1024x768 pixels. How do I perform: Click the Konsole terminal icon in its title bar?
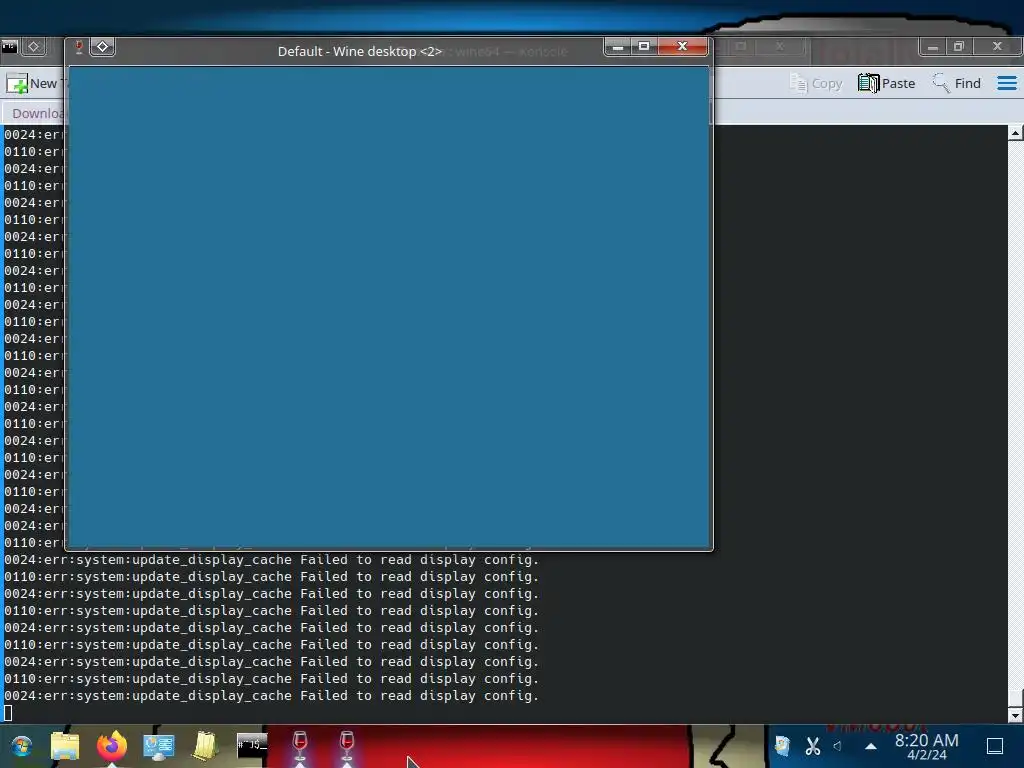coord(9,47)
